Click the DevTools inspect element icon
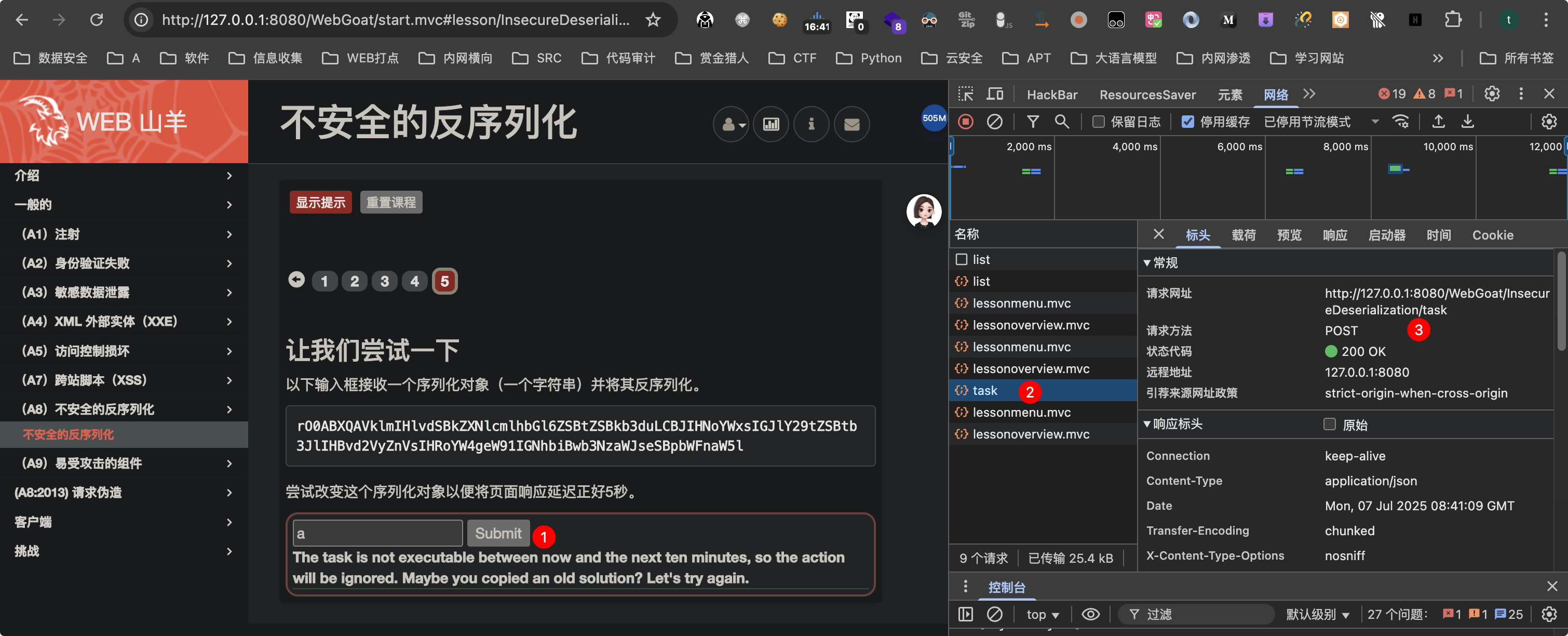1568x636 pixels. point(966,94)
